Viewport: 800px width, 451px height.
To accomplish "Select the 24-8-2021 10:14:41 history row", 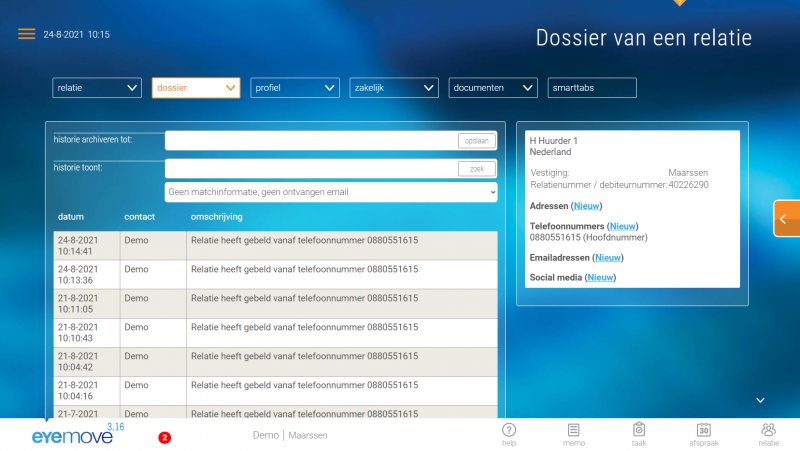I will click(x=276, y=246).
